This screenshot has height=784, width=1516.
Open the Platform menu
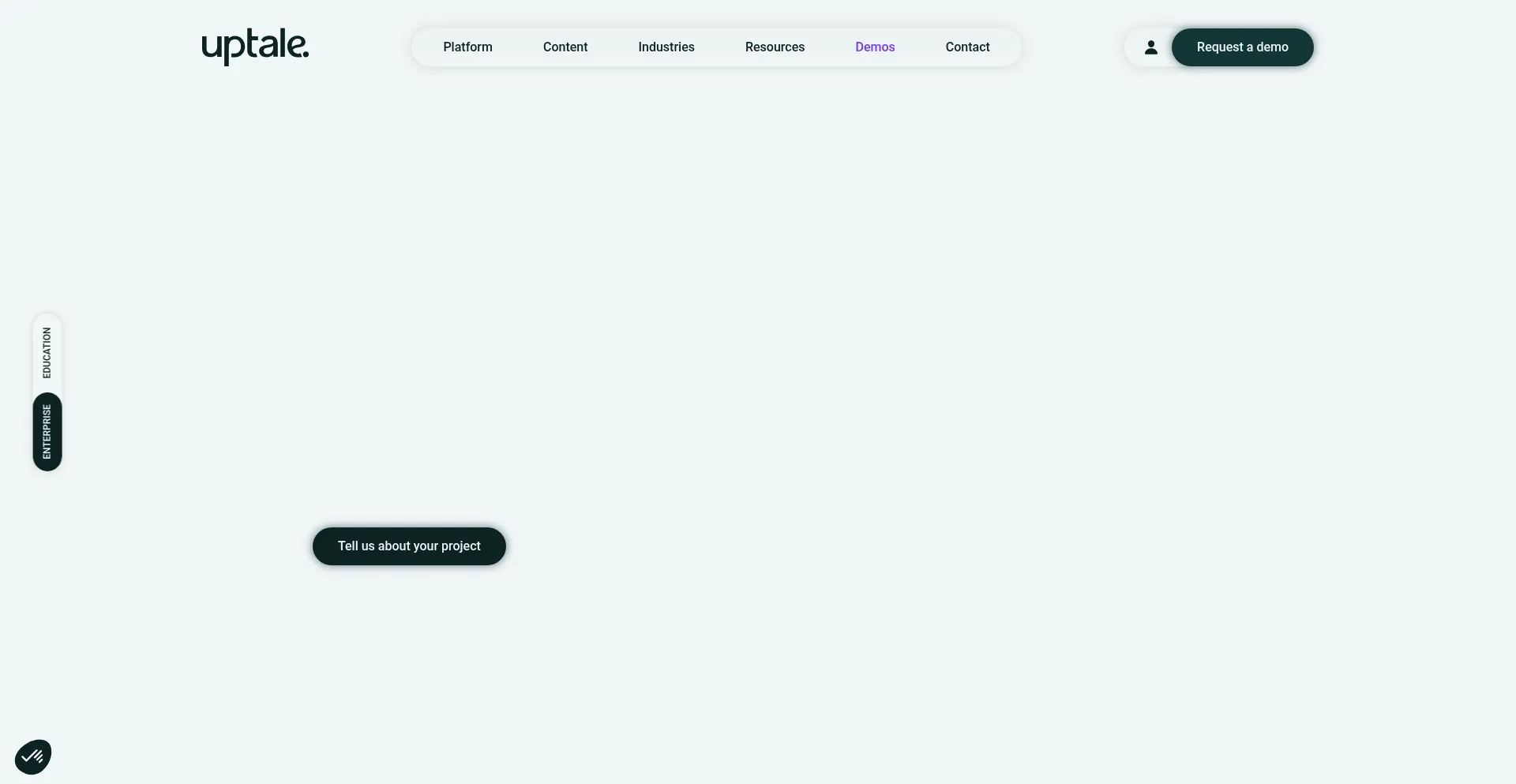tap(467, 47)
